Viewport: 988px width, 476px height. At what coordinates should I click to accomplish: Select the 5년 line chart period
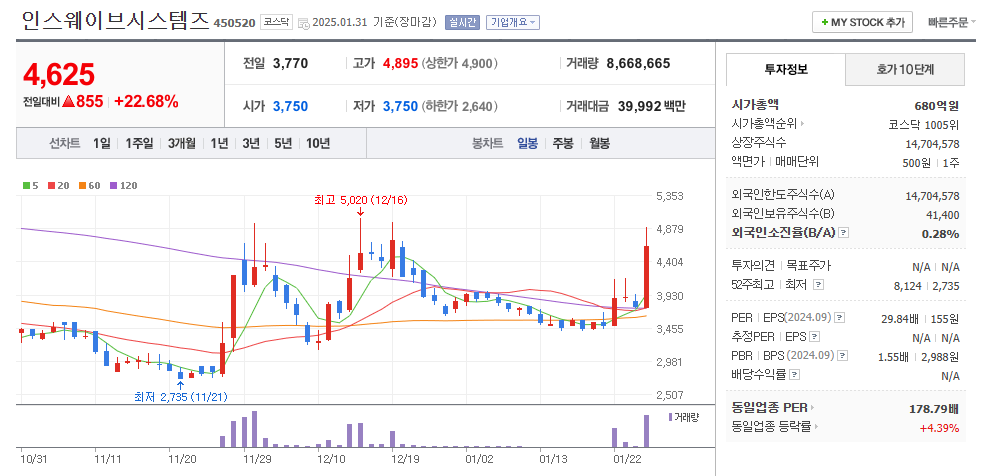[x=283, y=143]
